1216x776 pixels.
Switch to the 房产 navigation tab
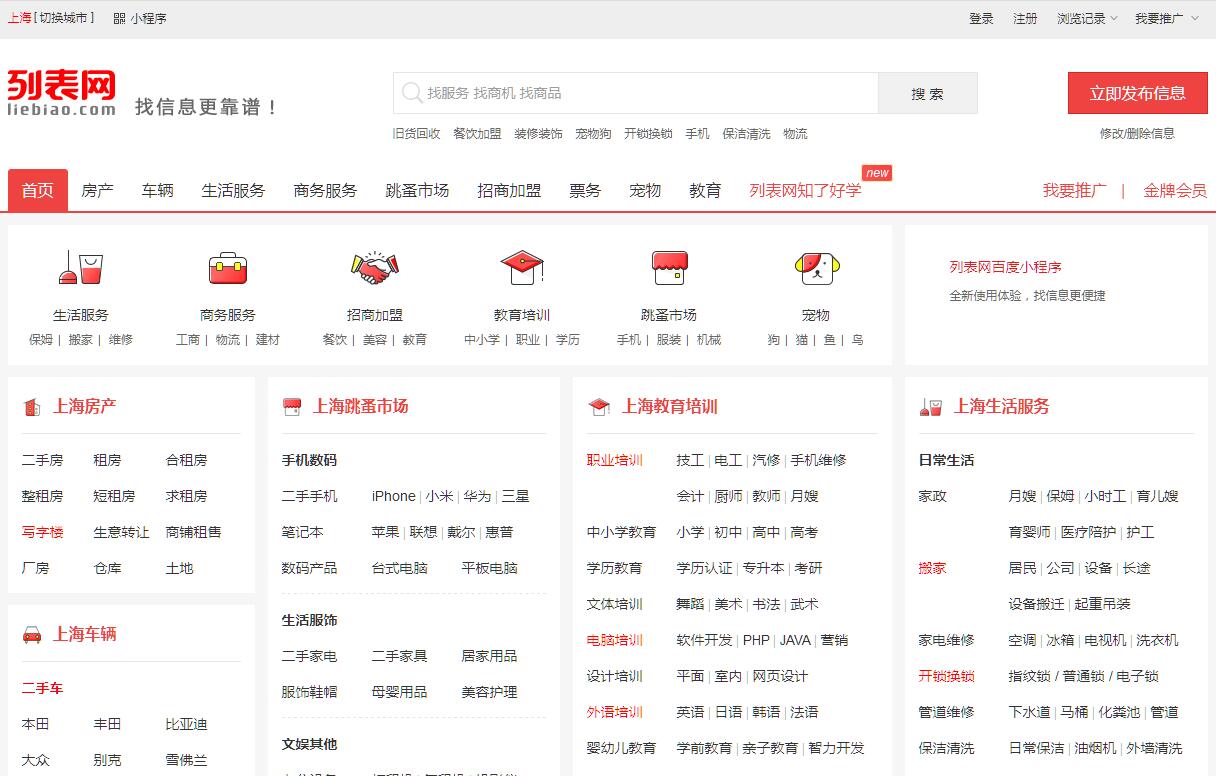tap(97, 190)
